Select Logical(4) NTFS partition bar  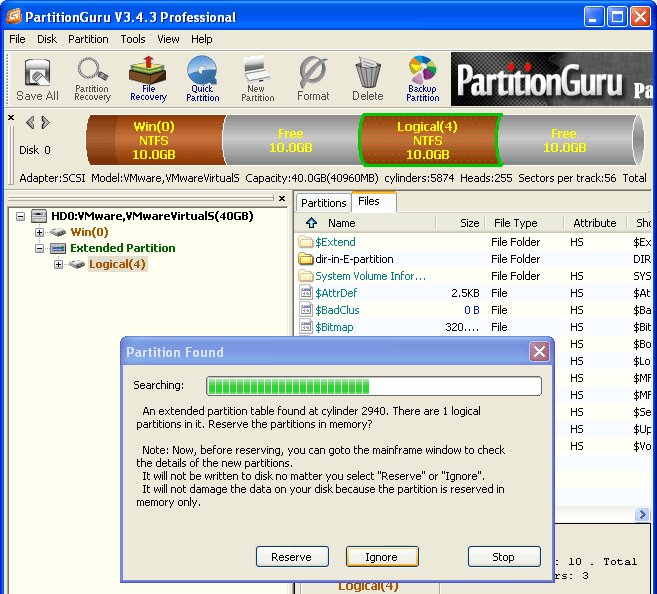[428, 140]
